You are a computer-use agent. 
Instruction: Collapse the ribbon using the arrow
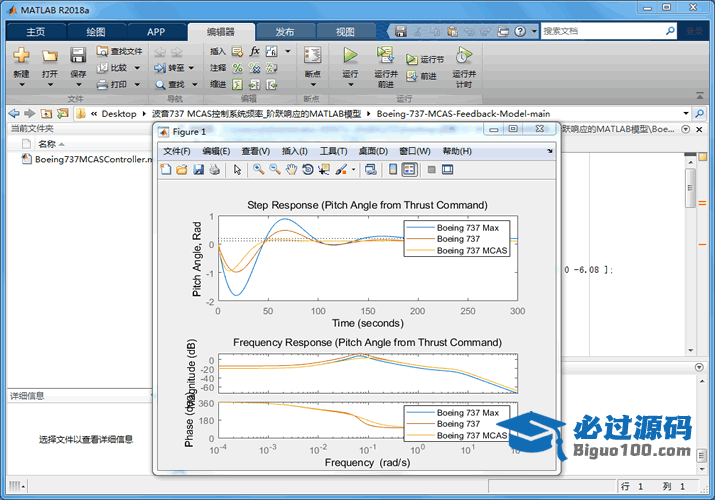click(700, 96)
